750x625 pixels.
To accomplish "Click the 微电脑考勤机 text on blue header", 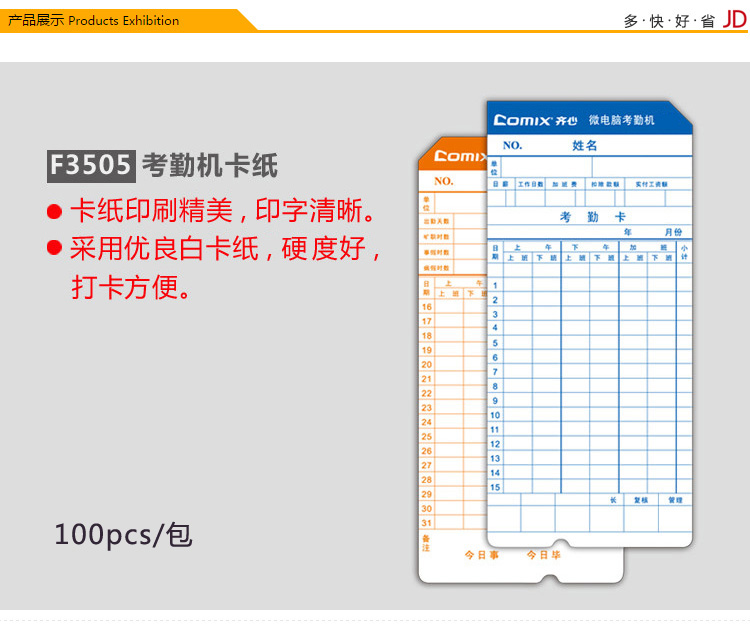I will (621, 120).
